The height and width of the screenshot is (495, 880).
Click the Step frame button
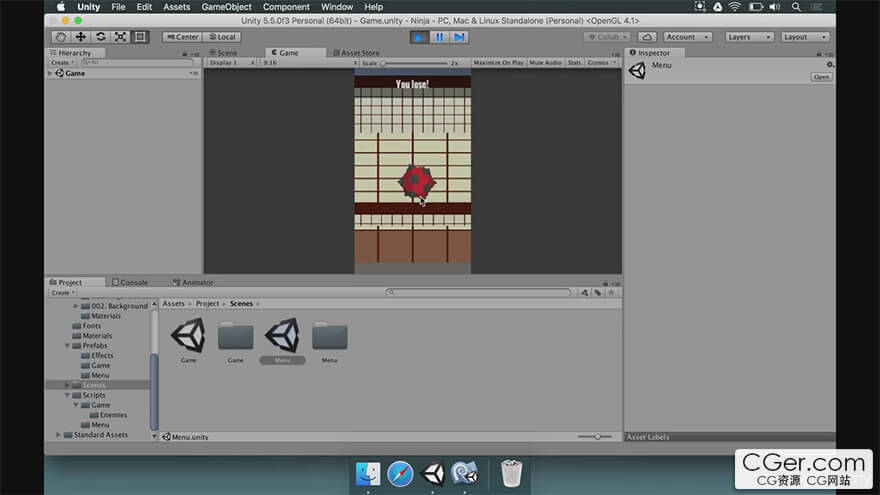click(459, 37)
